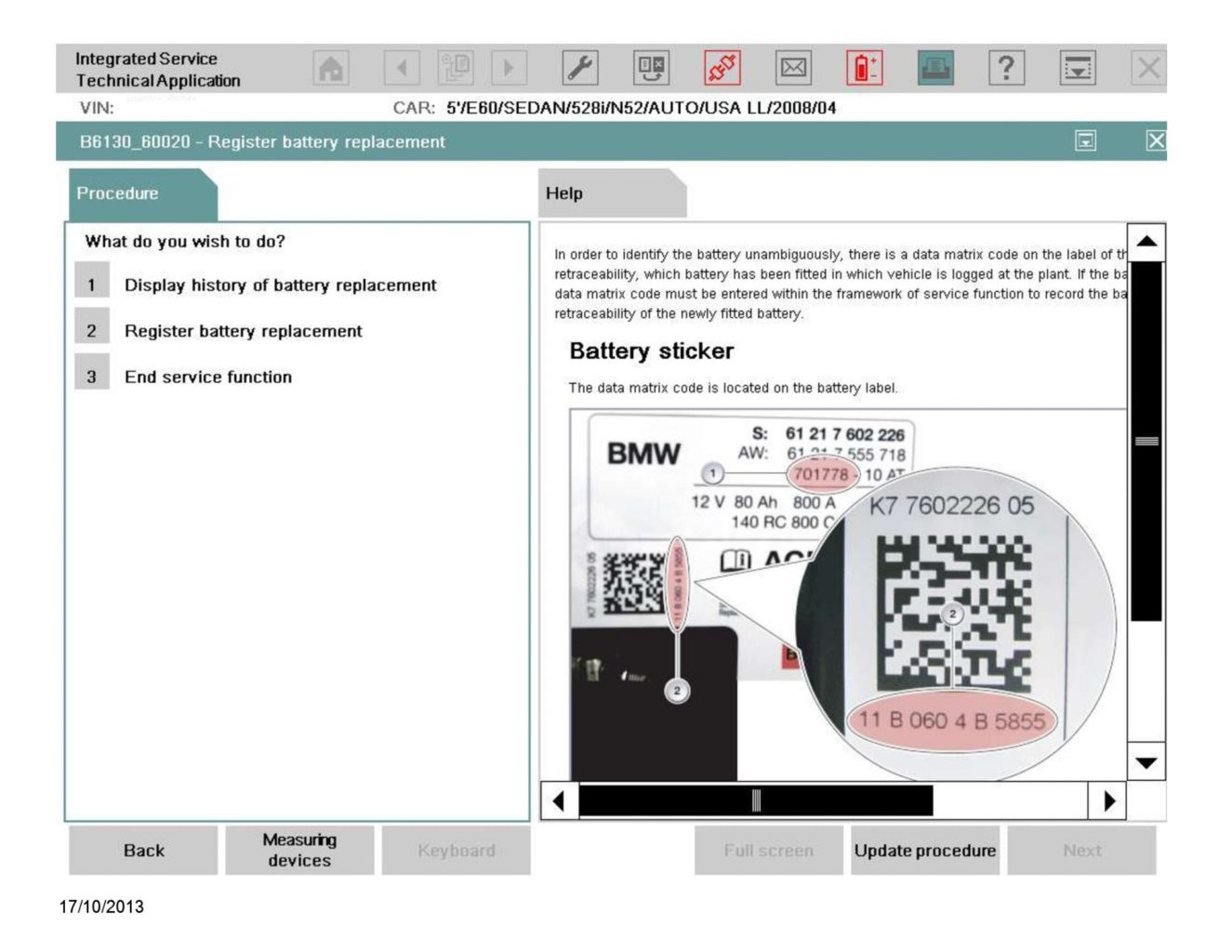Click the vertical scrollbar thumb in Help
The width and height of the screenshot is (1232, 952).
[x=1146, y=441]
